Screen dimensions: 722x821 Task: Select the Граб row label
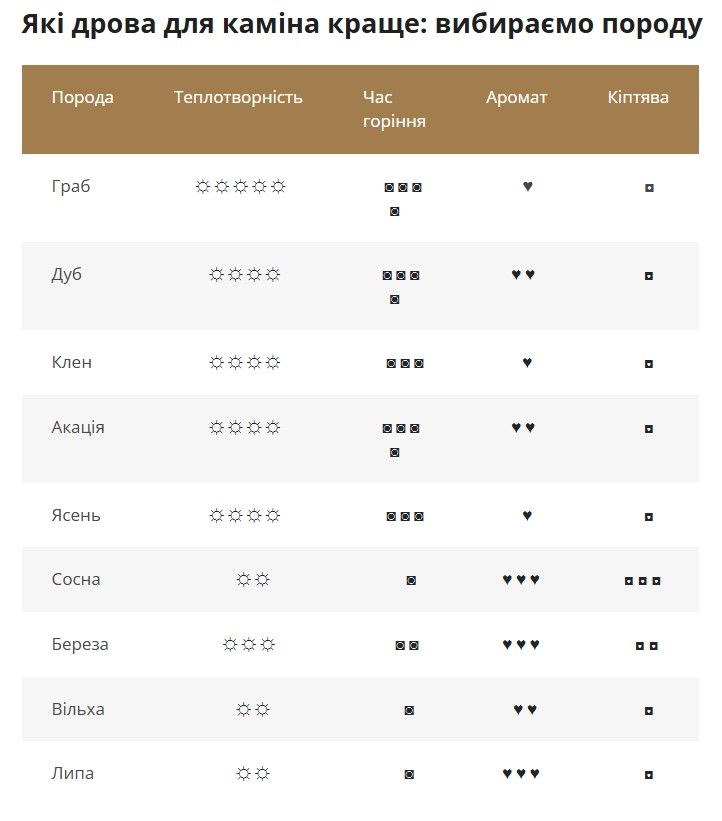click(71, 186)
